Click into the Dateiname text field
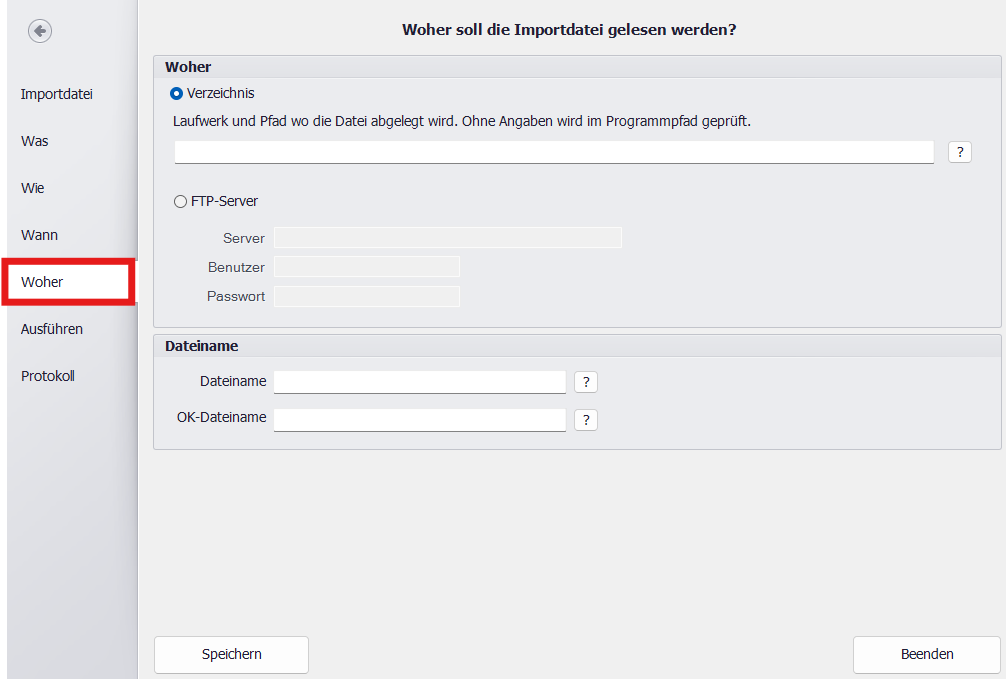The image size is (1006, 679). [419, 382]
